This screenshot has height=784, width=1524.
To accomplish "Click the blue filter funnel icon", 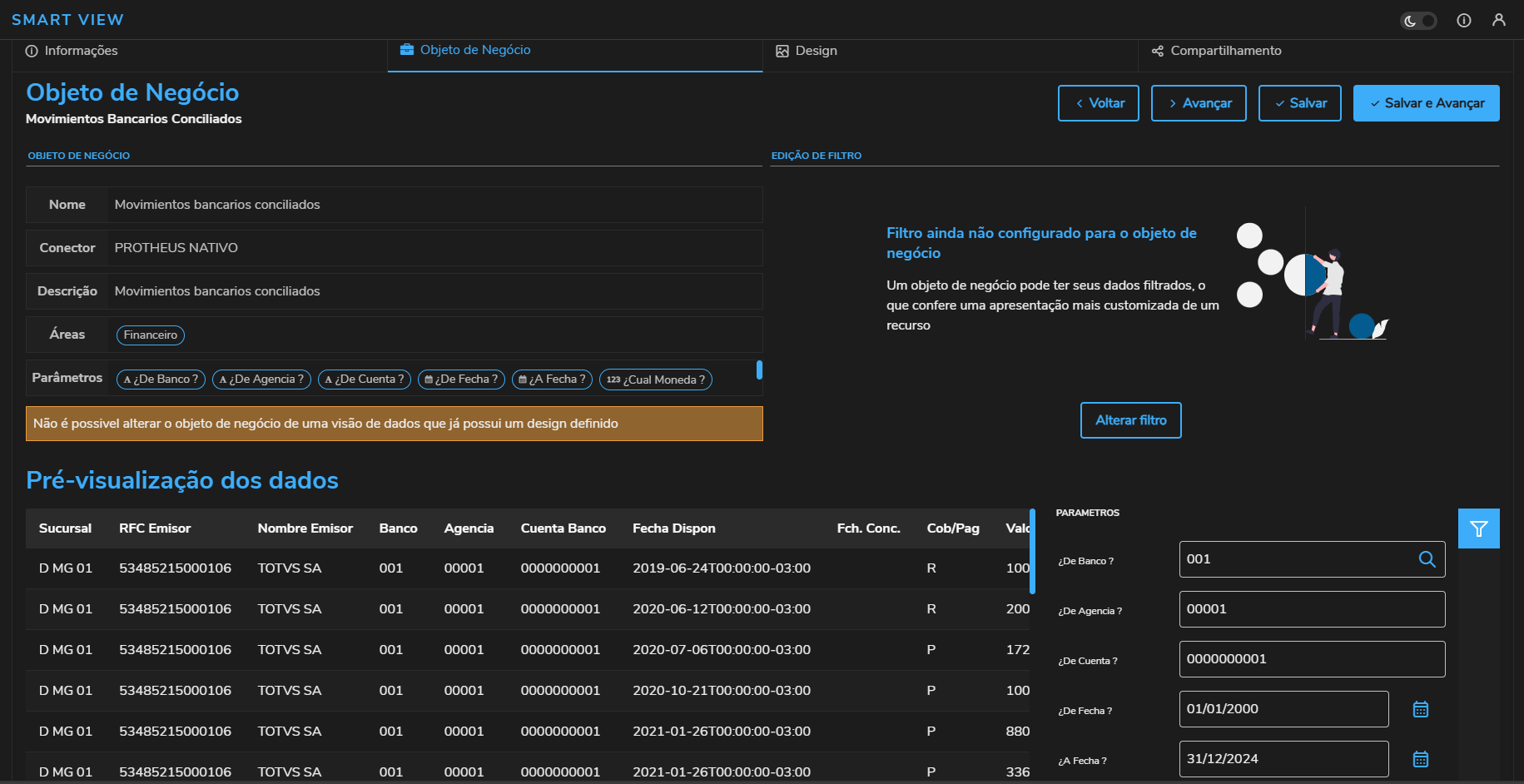I will coord(1478,528).
